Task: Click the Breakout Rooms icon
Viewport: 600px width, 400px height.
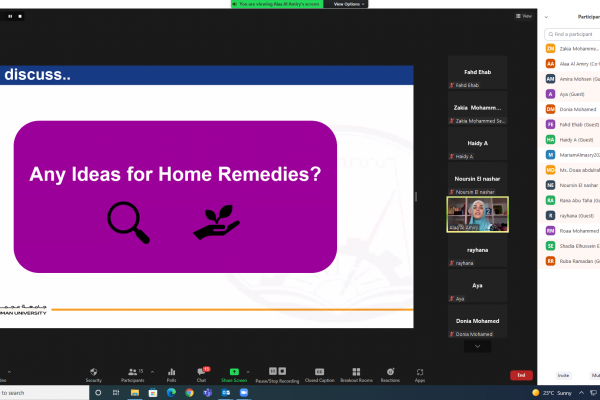Action: [356, 372]
